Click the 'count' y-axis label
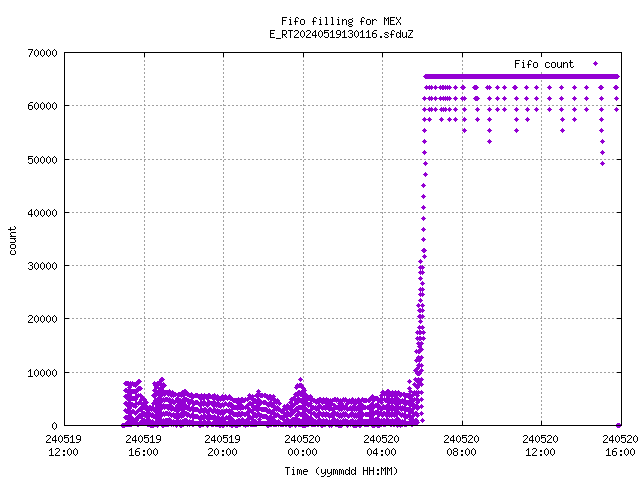Screen dimensions: 640x480 point(12,241)
